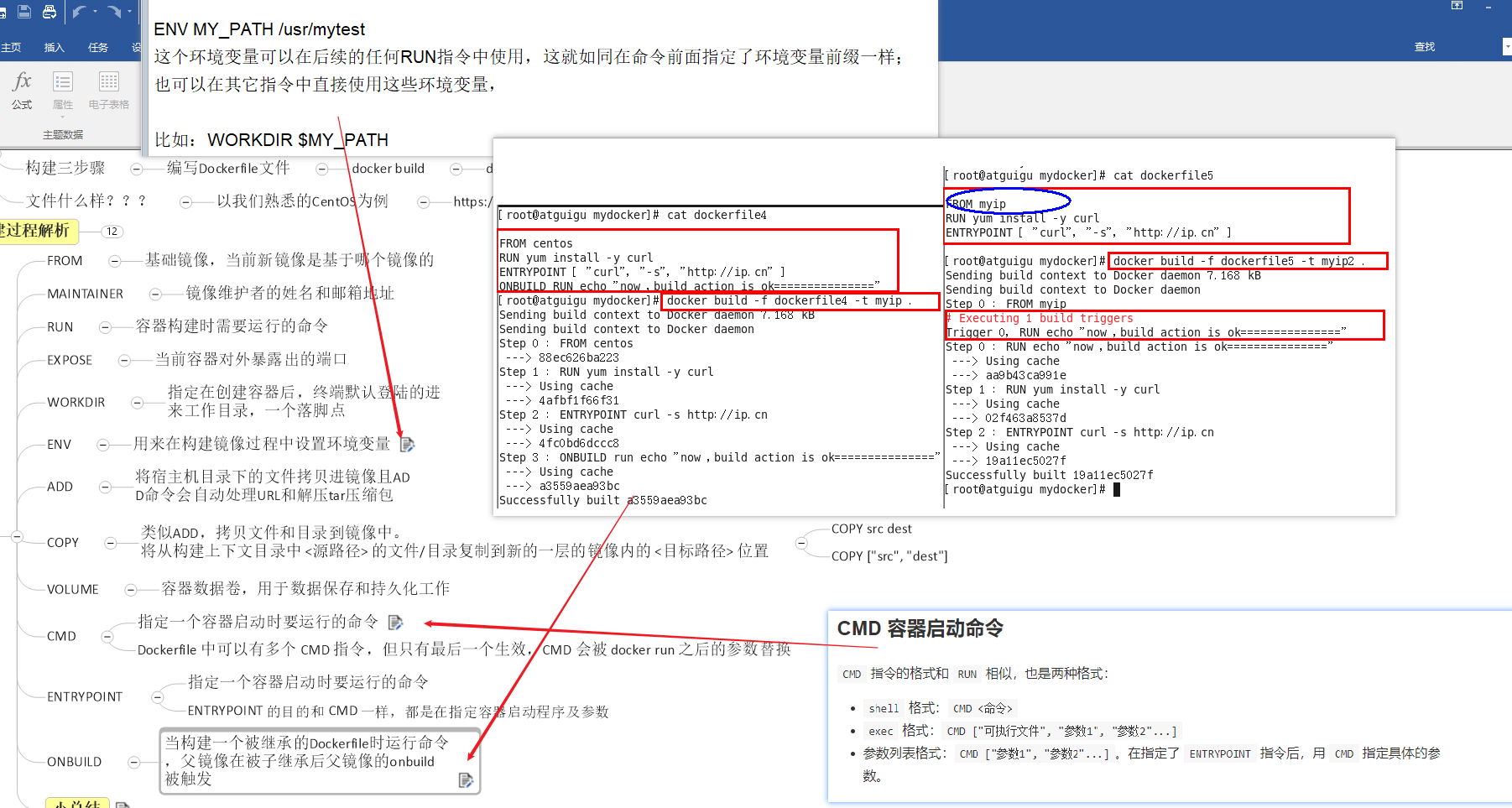This screenshot has width=1512, height=808.
Task: Undo the last action
Action: (80, 11)
